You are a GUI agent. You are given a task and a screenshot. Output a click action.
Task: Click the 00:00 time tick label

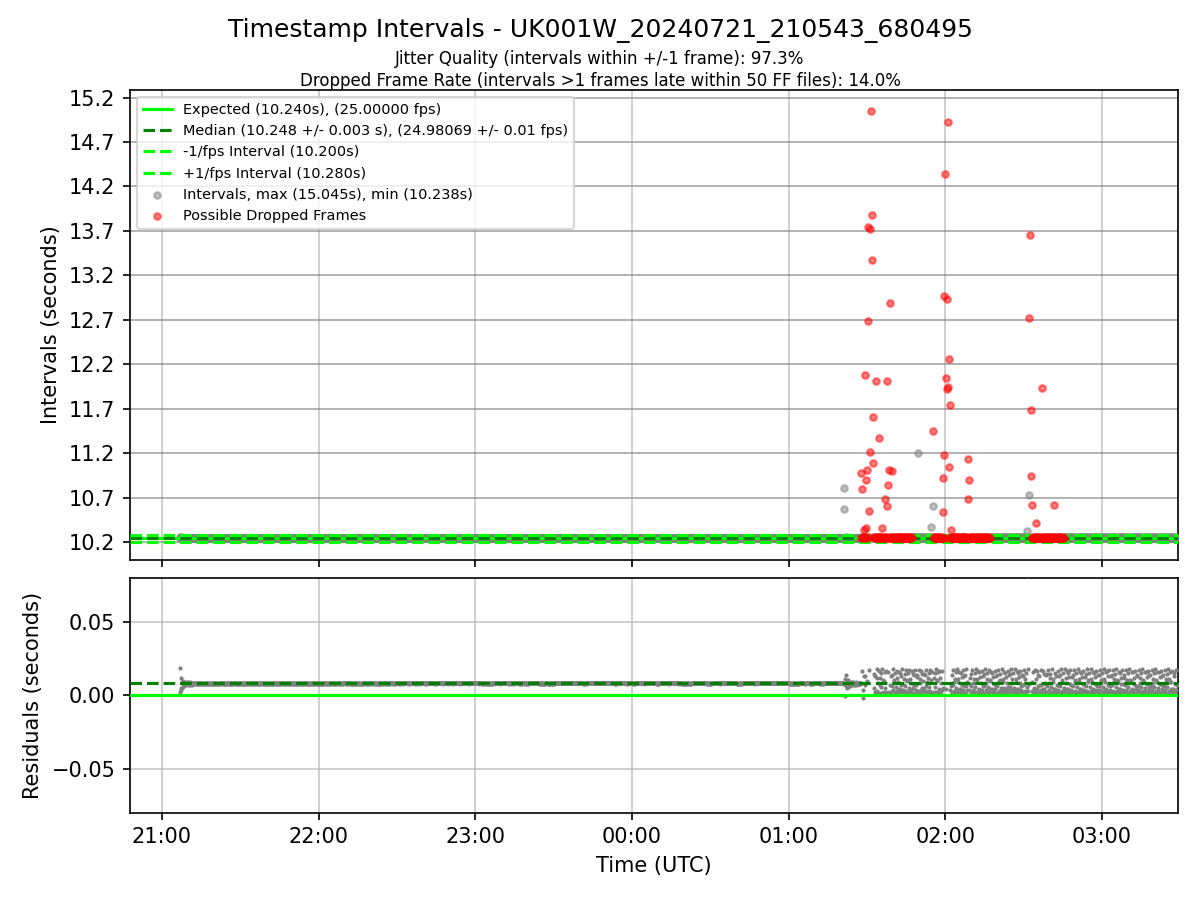pos(632,836)
